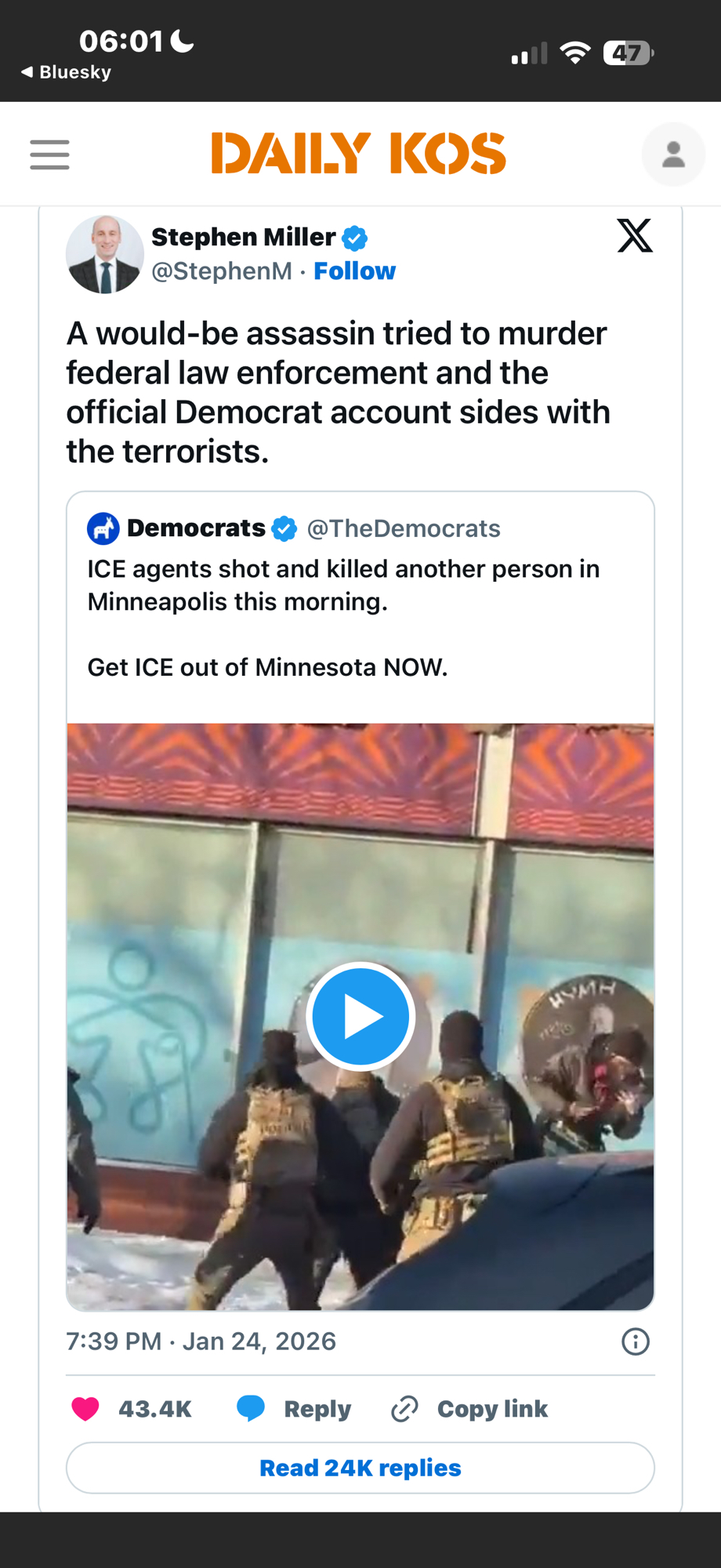Click the Copy link label
This screenshot has height=1568, width=721.
pyautogui.click(x=492, y=1409)
